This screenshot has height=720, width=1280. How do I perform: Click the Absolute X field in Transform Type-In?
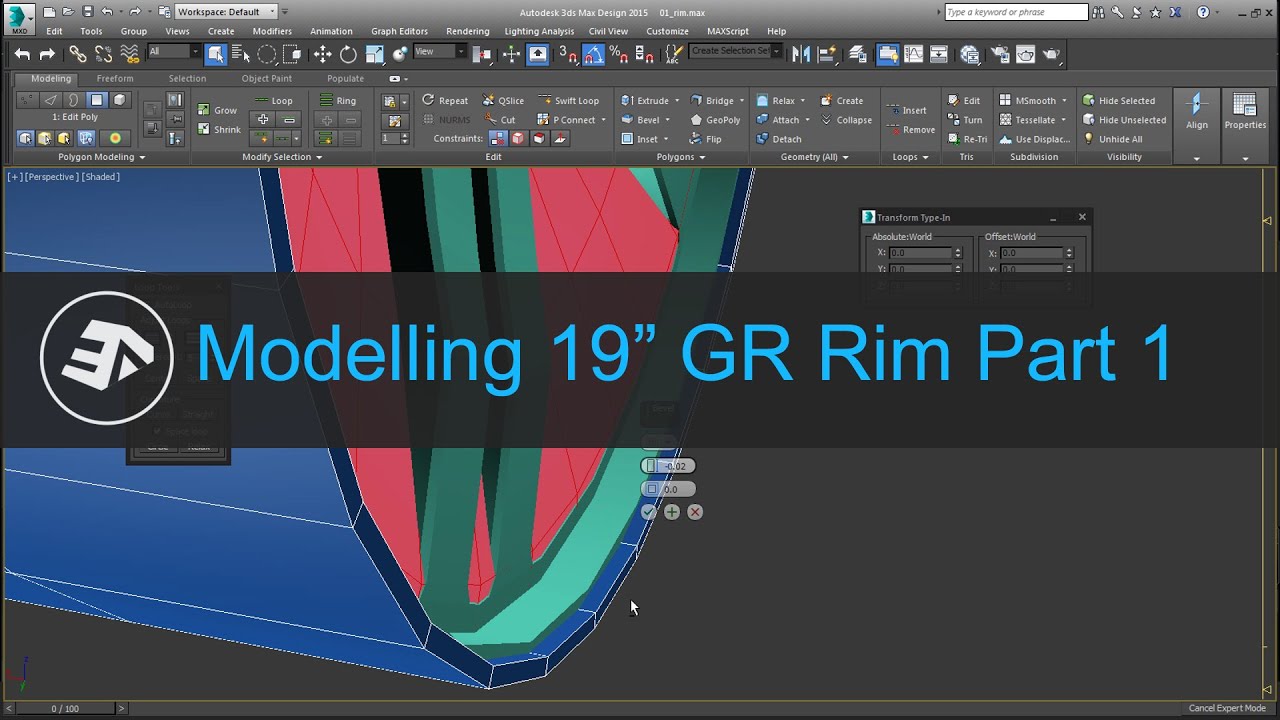click(920, 253)
